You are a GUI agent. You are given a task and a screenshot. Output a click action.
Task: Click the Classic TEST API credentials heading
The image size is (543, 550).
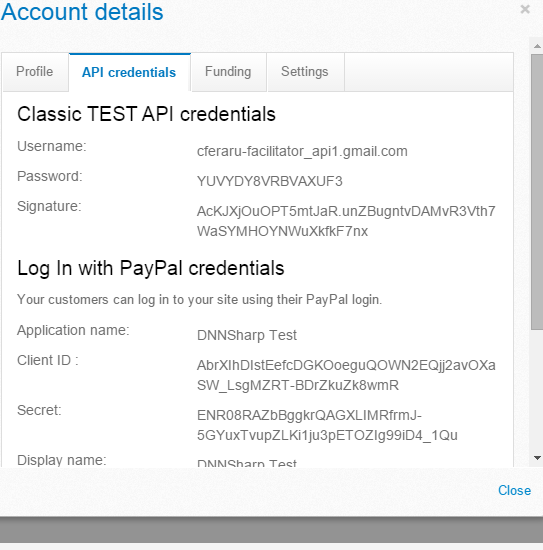[146, 114]
